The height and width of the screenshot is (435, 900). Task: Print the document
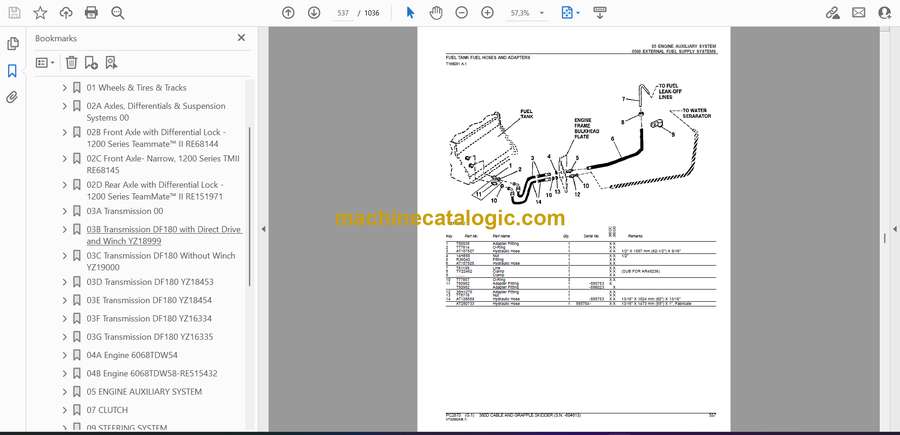click(91, 13)
